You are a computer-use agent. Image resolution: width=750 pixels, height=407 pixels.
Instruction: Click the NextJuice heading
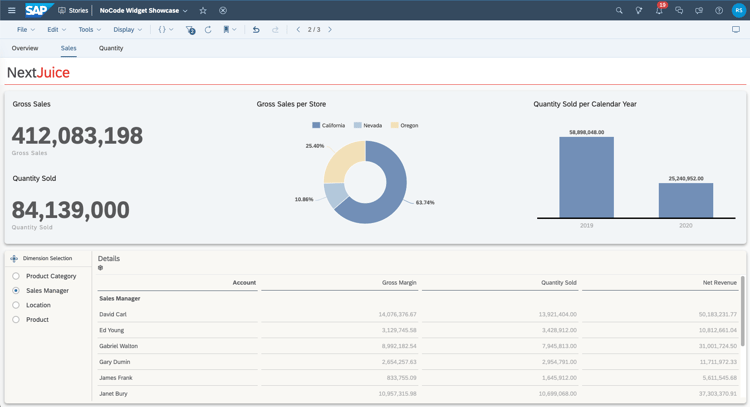38,73
